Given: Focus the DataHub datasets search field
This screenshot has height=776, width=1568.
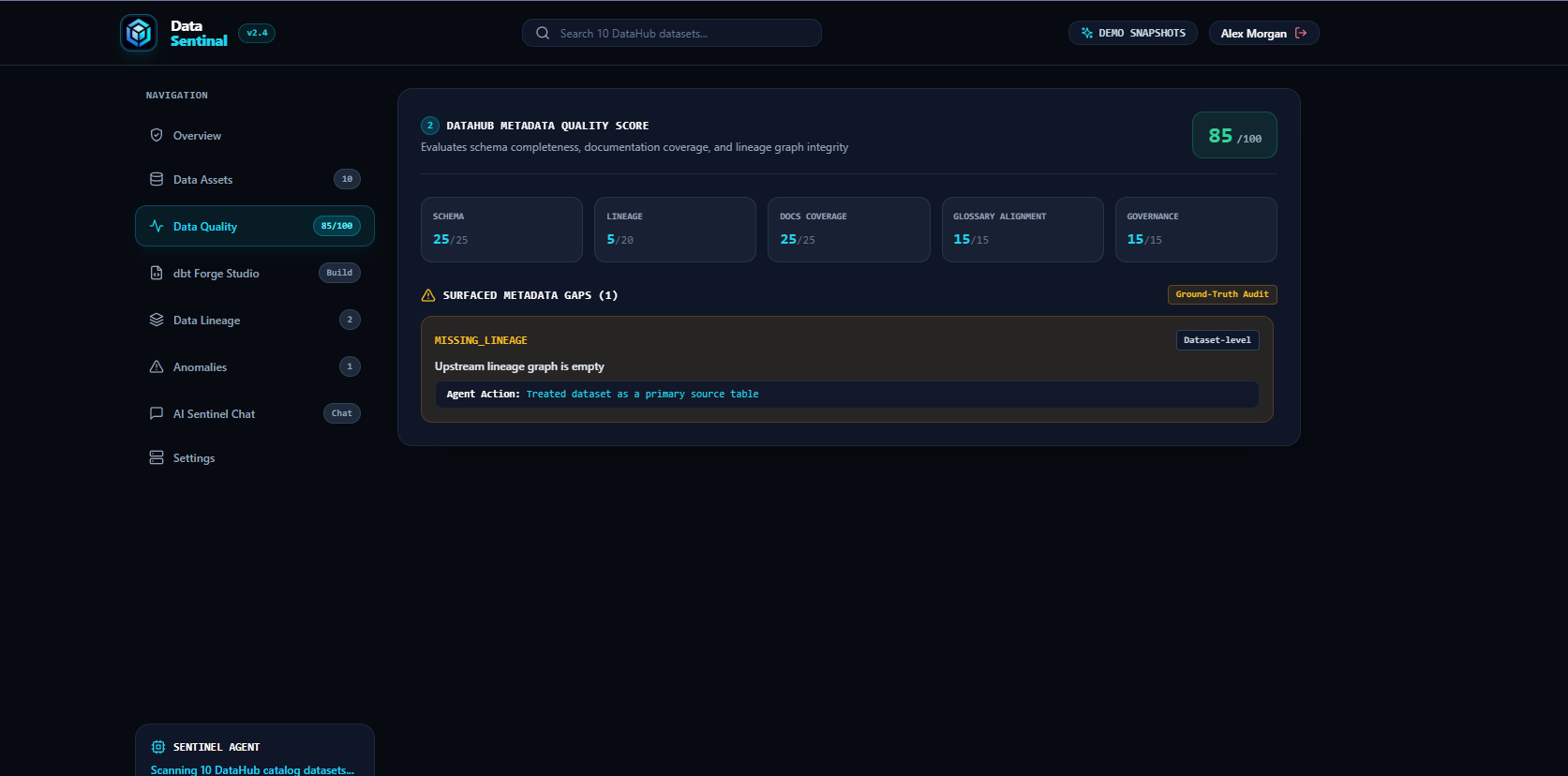Looking at the screenshot, I should [x=672, y=33].
